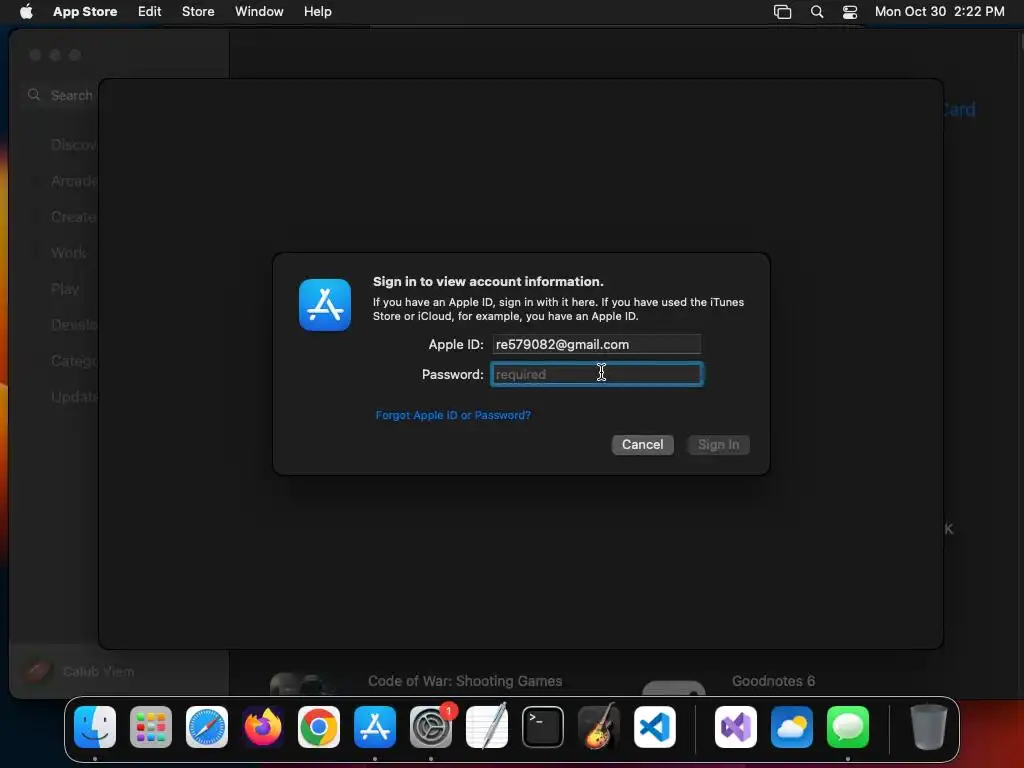Click App Store icon in Dock
This screenshot has width=1024, height=768.
pyautogui.click(x=375, y=727)
